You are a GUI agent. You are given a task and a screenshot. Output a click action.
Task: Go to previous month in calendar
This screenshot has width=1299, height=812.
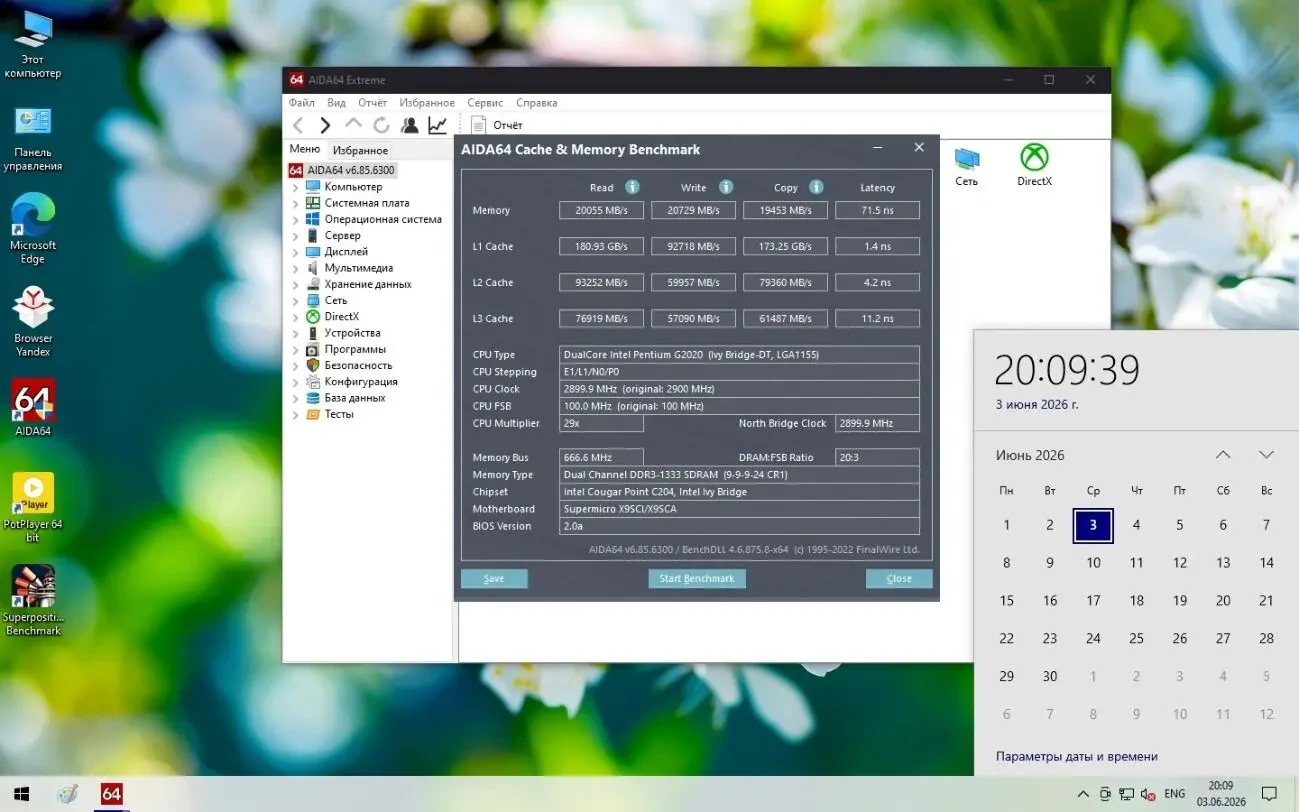(x=1223, y=455)
